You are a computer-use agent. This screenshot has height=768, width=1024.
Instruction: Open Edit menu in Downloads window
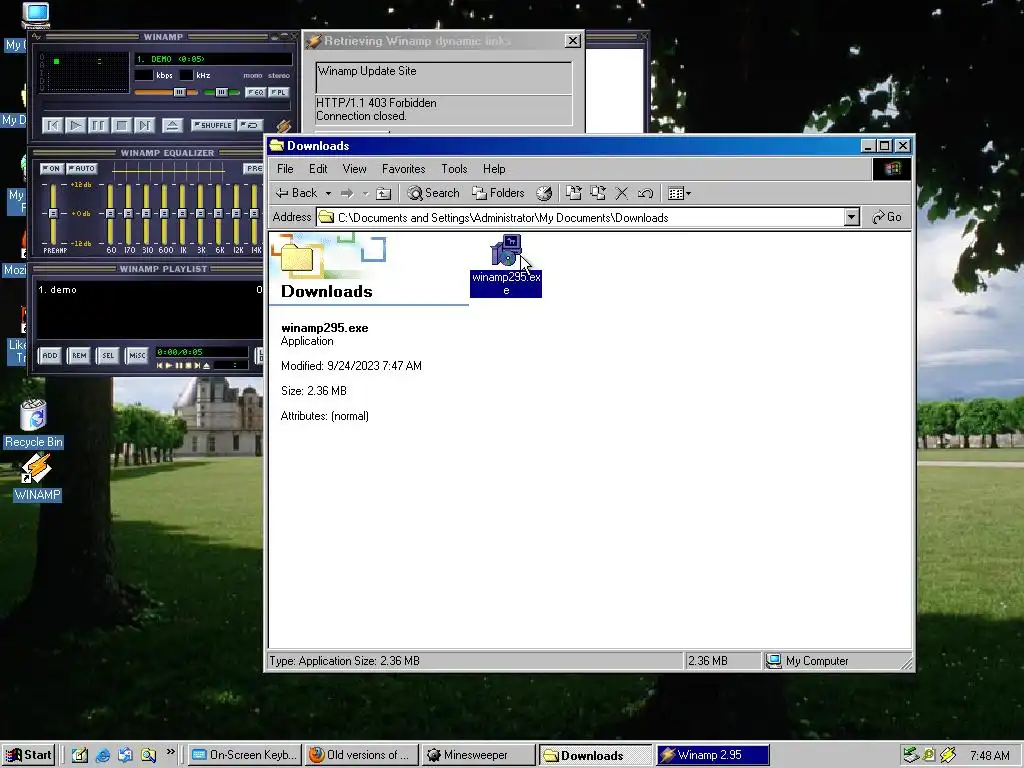click(x=318, y=168)
